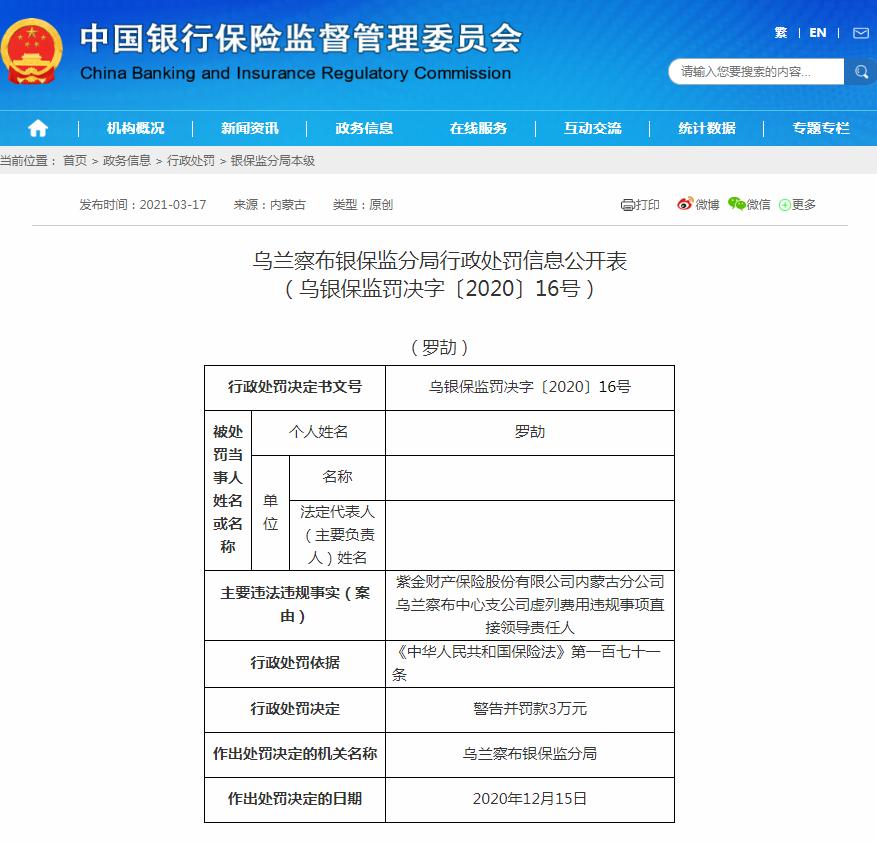Switch to the EN English version
Screen dimensions: 877x842
click(x=816, y=32)
